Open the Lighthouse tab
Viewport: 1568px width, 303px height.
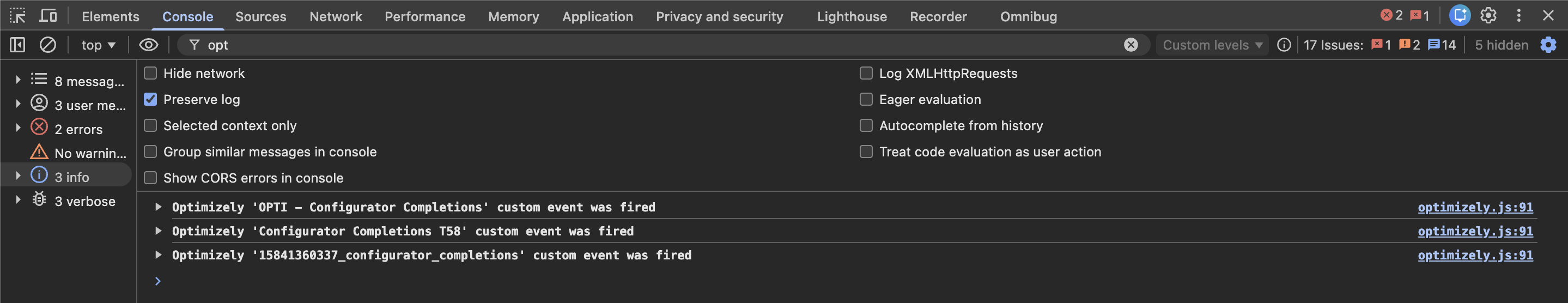(852, 16)
